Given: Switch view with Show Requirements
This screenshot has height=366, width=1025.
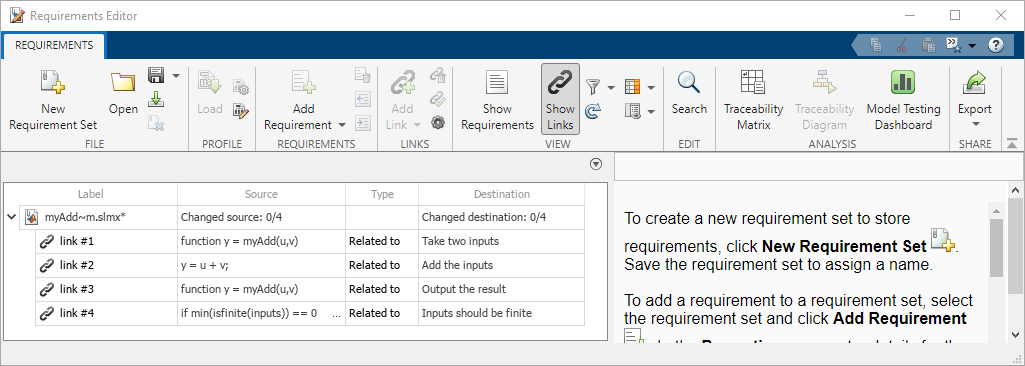Looking at the screenshot, I should tap(497, 99).
